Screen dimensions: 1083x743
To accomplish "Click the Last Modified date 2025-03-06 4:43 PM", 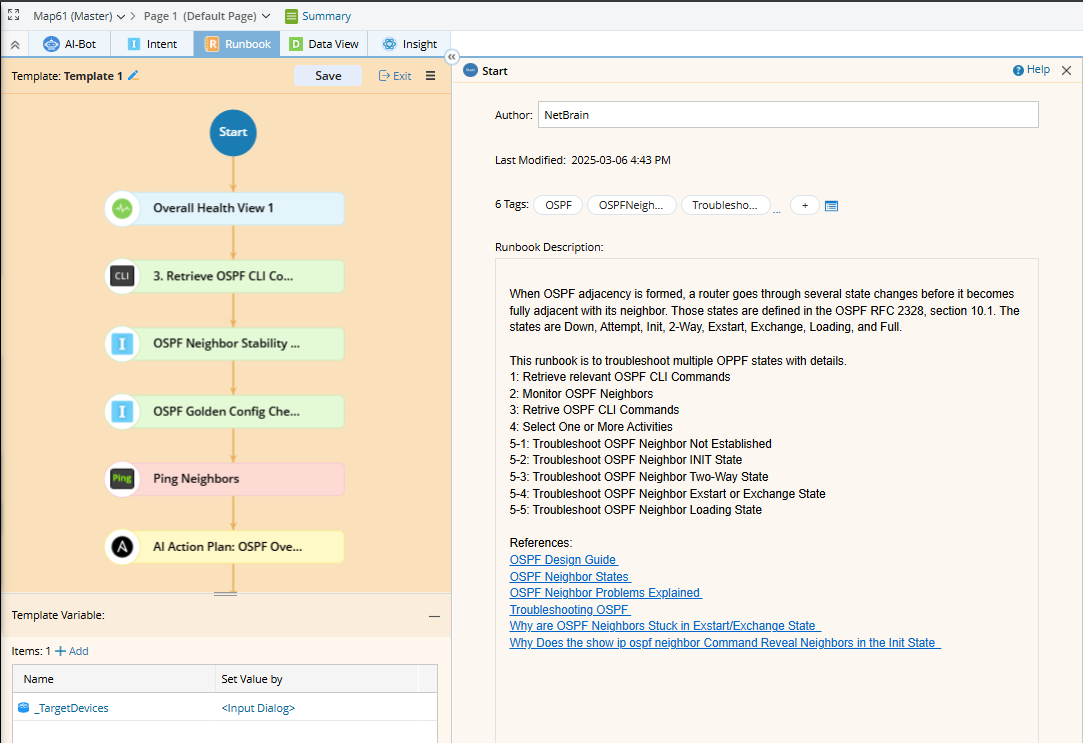I will click(621, 160).
